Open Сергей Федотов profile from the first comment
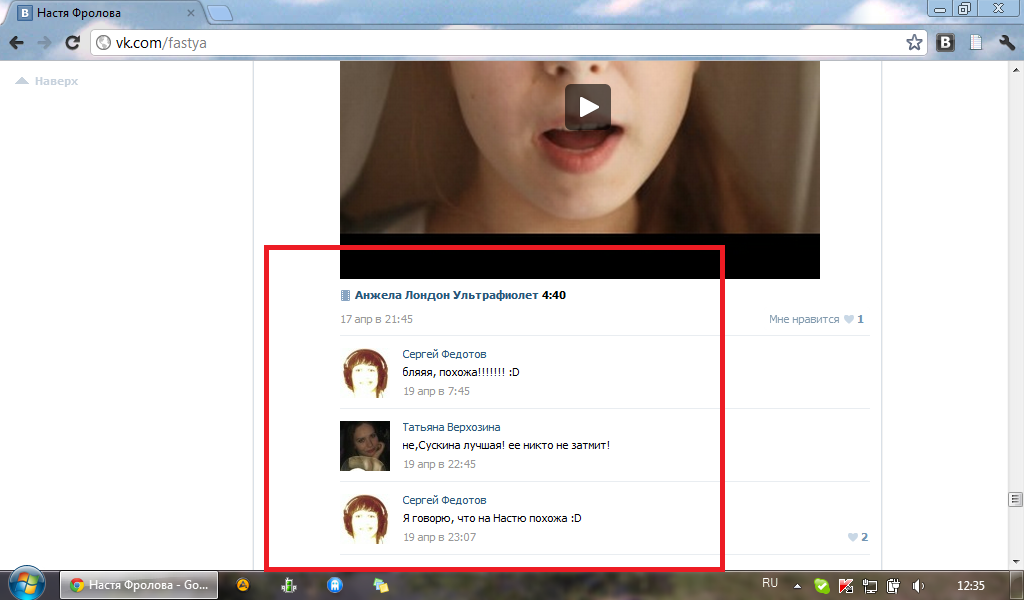Viewport: 1024px width, 600px height. pos(444,354)
